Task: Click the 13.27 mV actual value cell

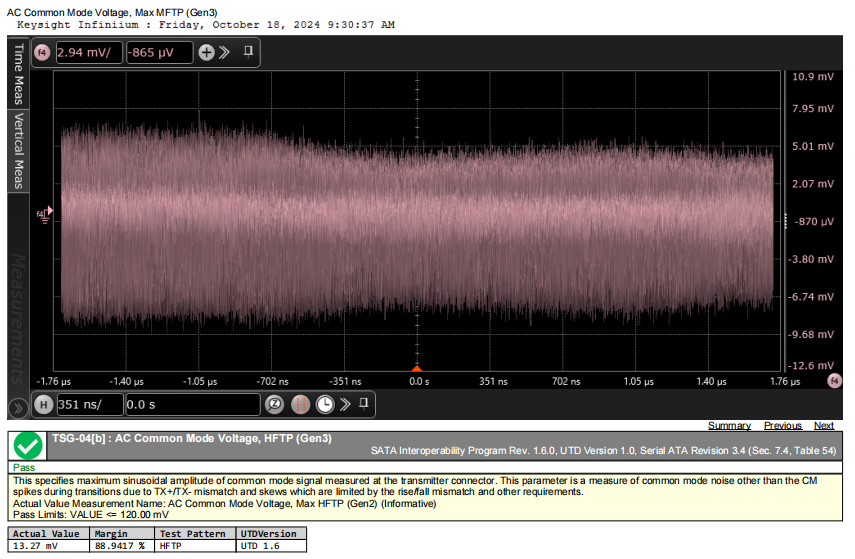Action: [49, 546]
